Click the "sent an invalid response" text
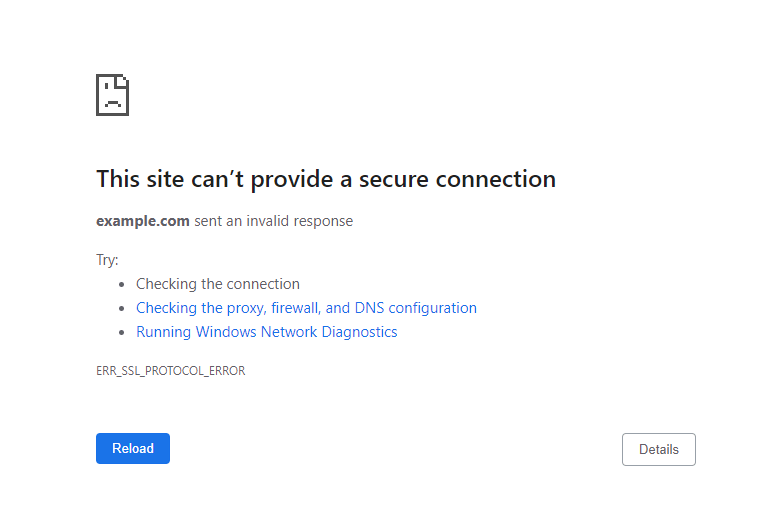The width and height of the screenshot is (760, 524). pyautogui.click(x=273, y=221)
